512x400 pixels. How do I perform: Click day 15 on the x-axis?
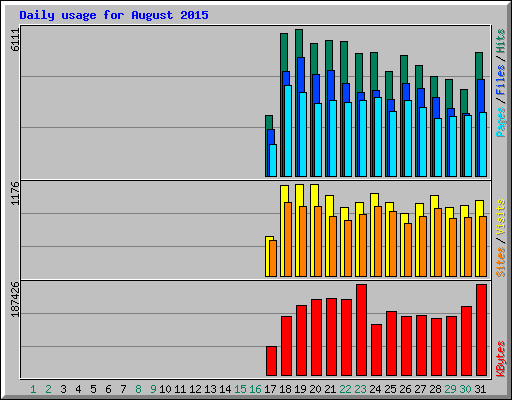[240, 389]
